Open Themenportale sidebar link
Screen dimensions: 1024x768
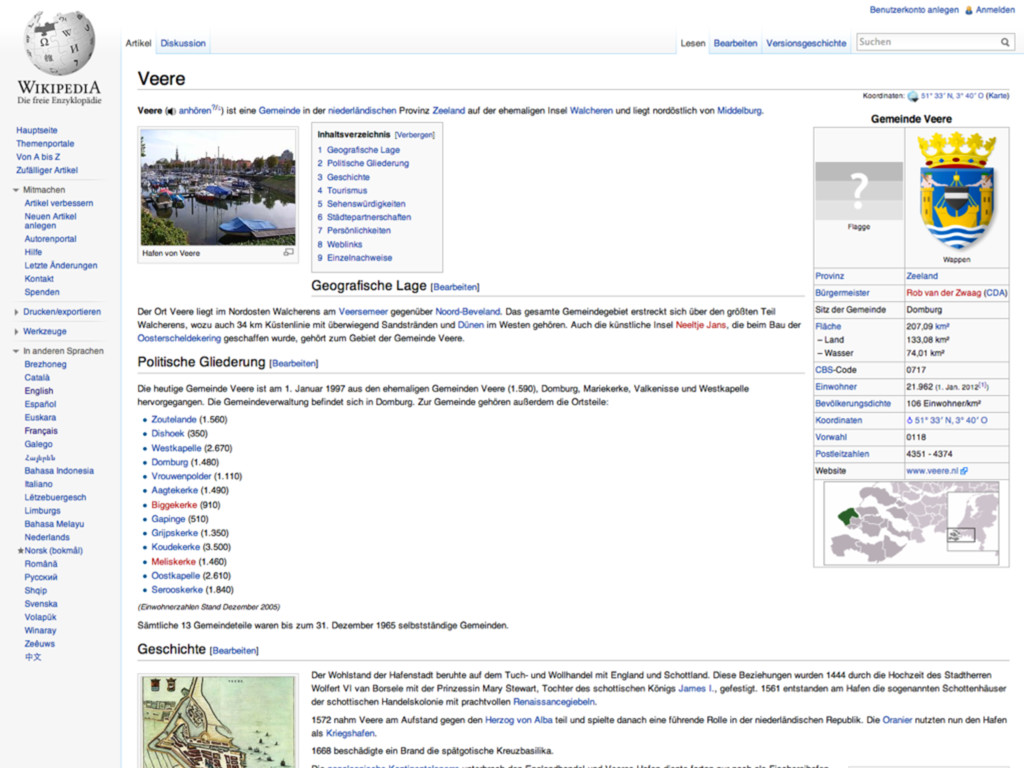click(45, 144)
